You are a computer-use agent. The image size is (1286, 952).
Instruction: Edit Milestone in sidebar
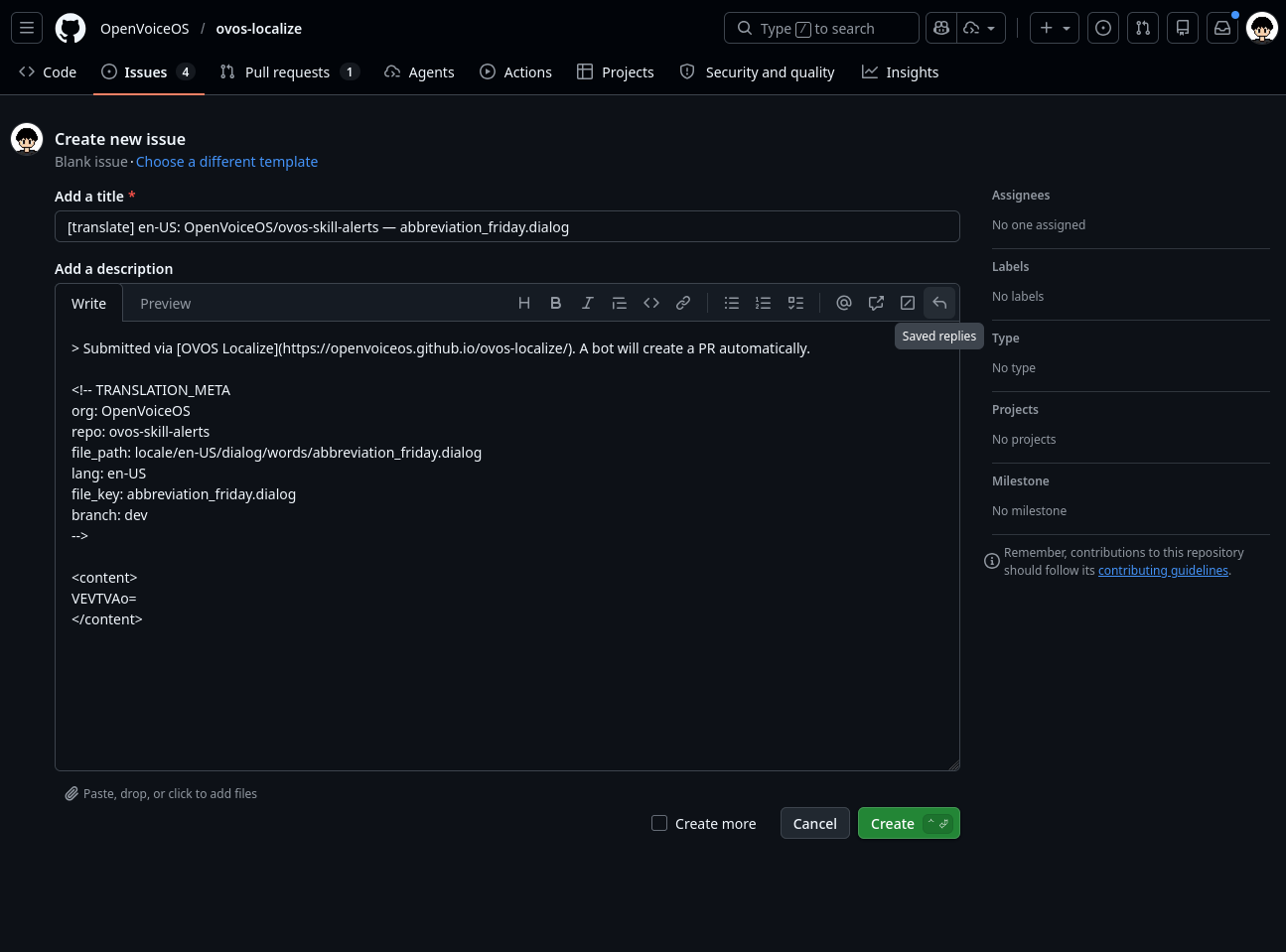click(x=1021, y=481)
